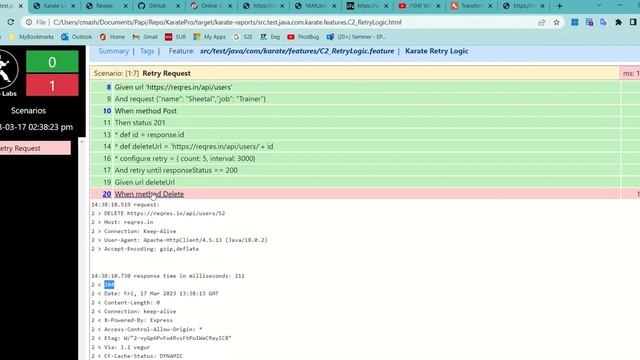Open the tab search chevron in title bar

[599, 5]
